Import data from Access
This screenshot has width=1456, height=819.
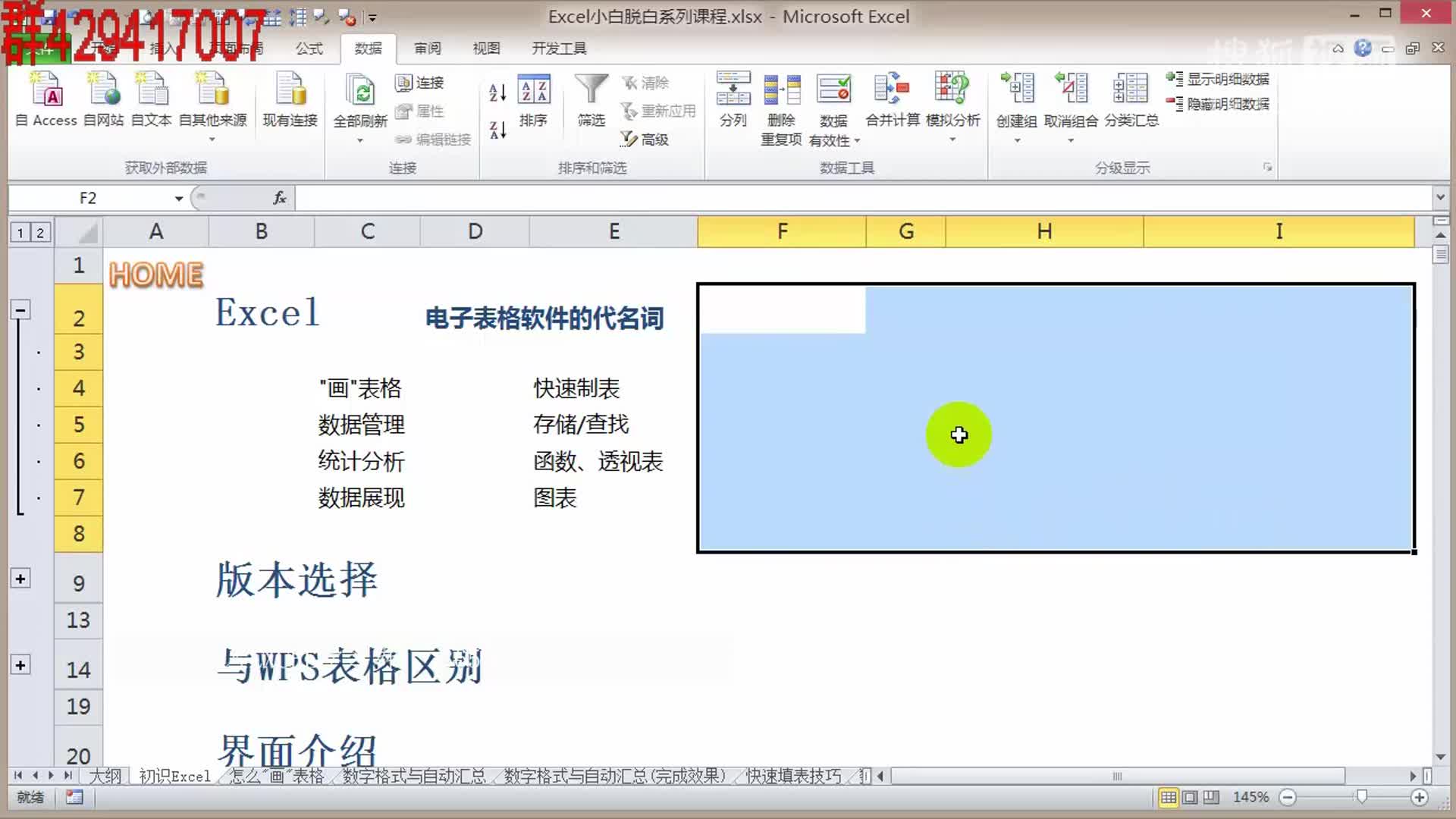[x=46, y=99]
